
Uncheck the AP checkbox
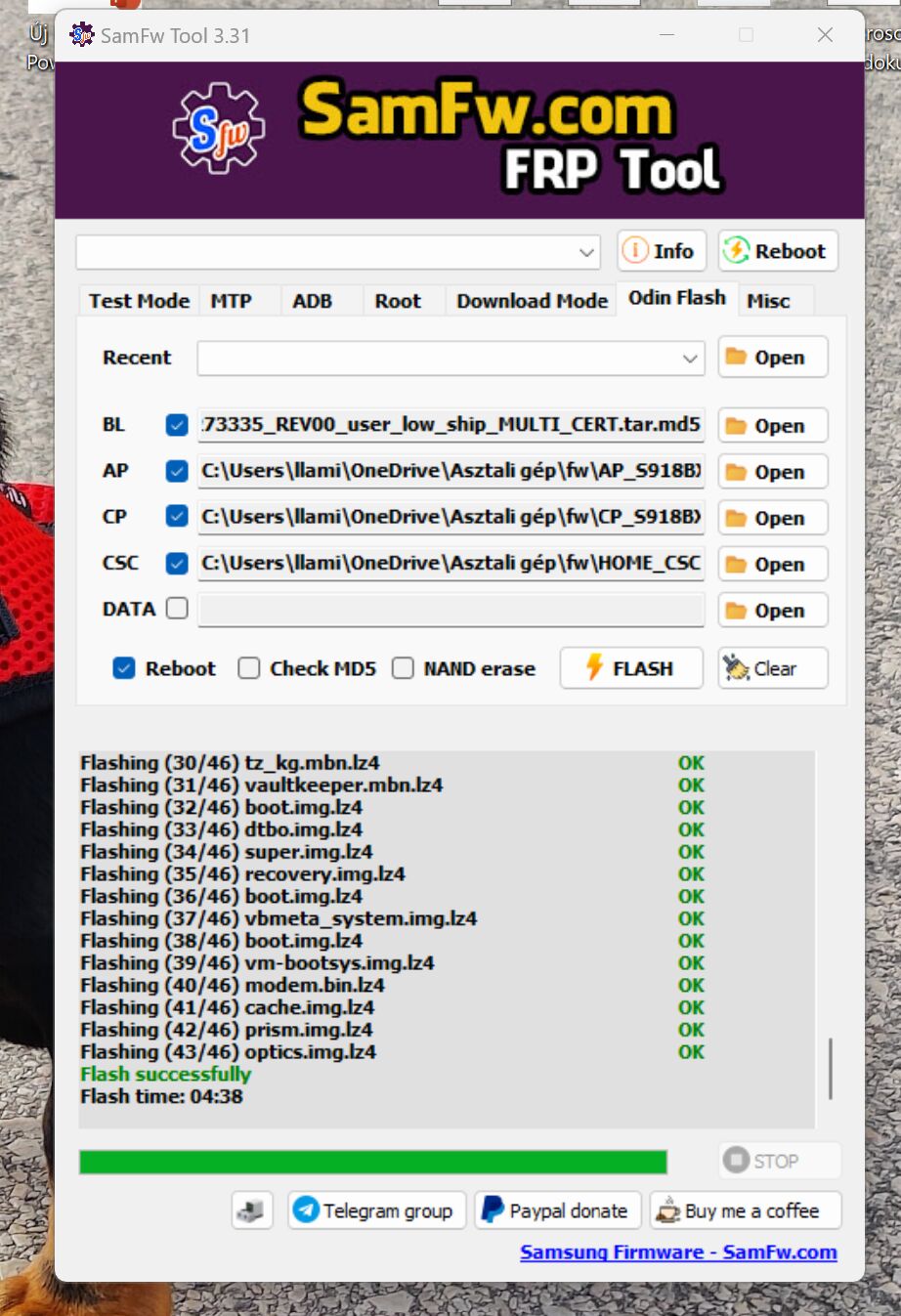177,471
